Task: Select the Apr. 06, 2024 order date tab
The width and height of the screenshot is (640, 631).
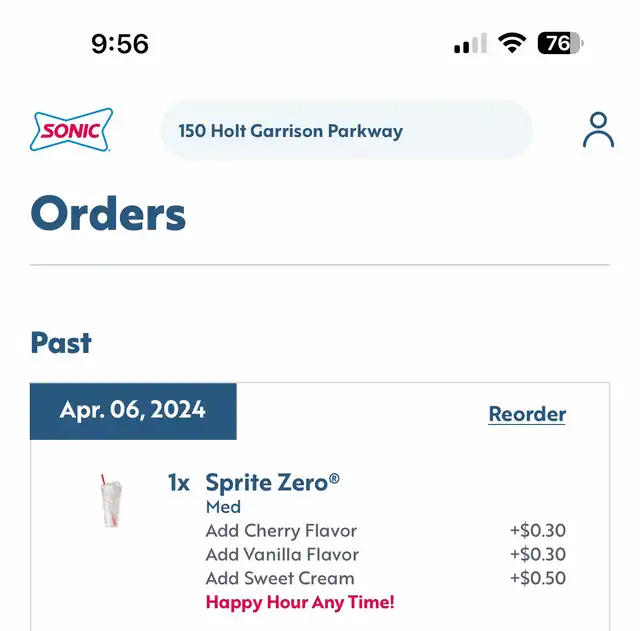Action: [133, 411]
